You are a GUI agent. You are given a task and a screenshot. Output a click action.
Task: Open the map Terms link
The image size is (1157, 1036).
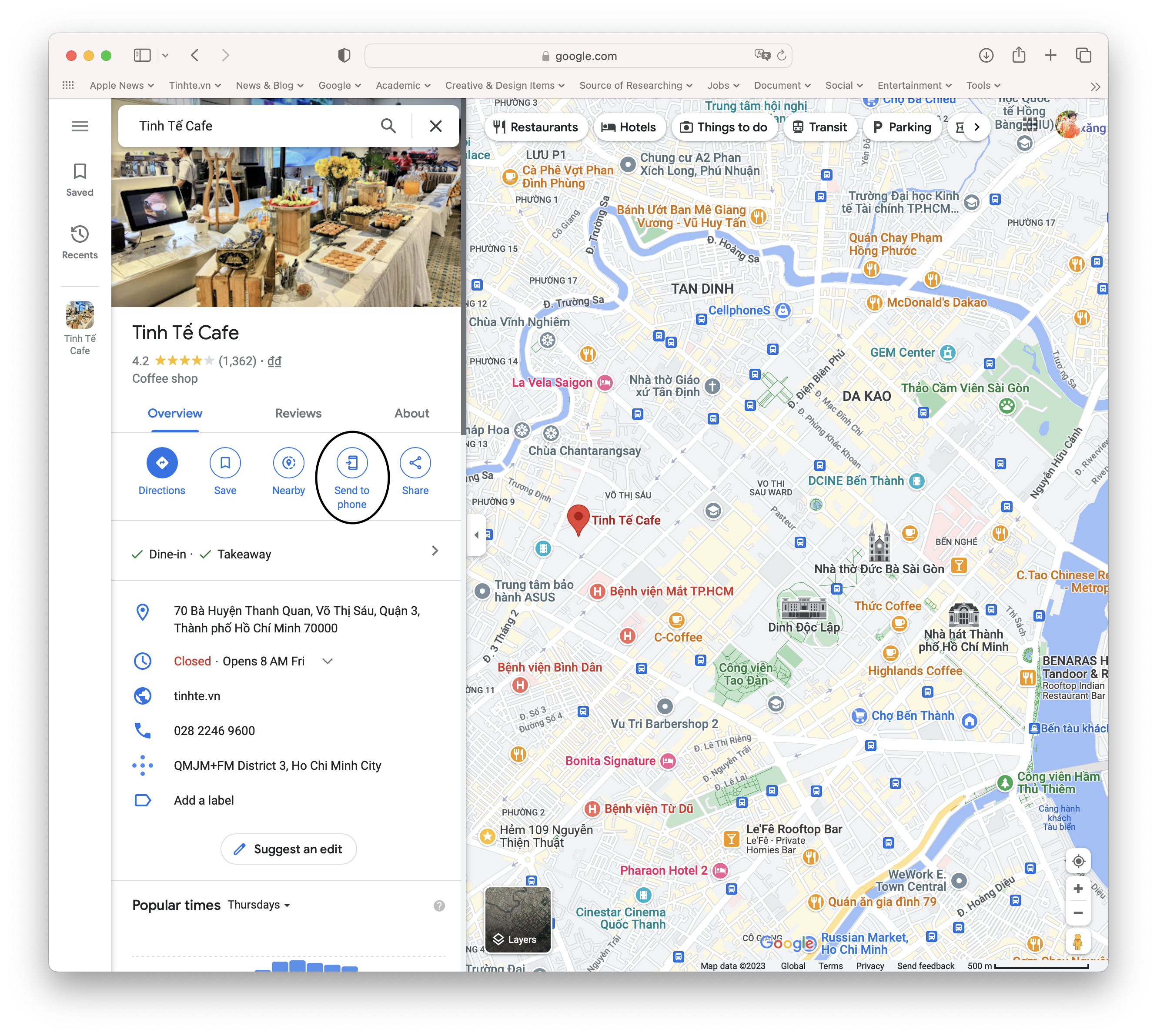[x=830, y=966]
